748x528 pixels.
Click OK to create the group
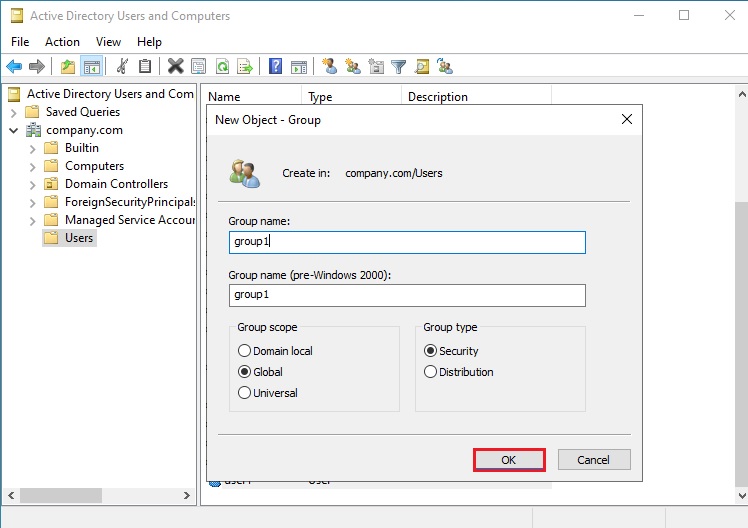[509, 460]
